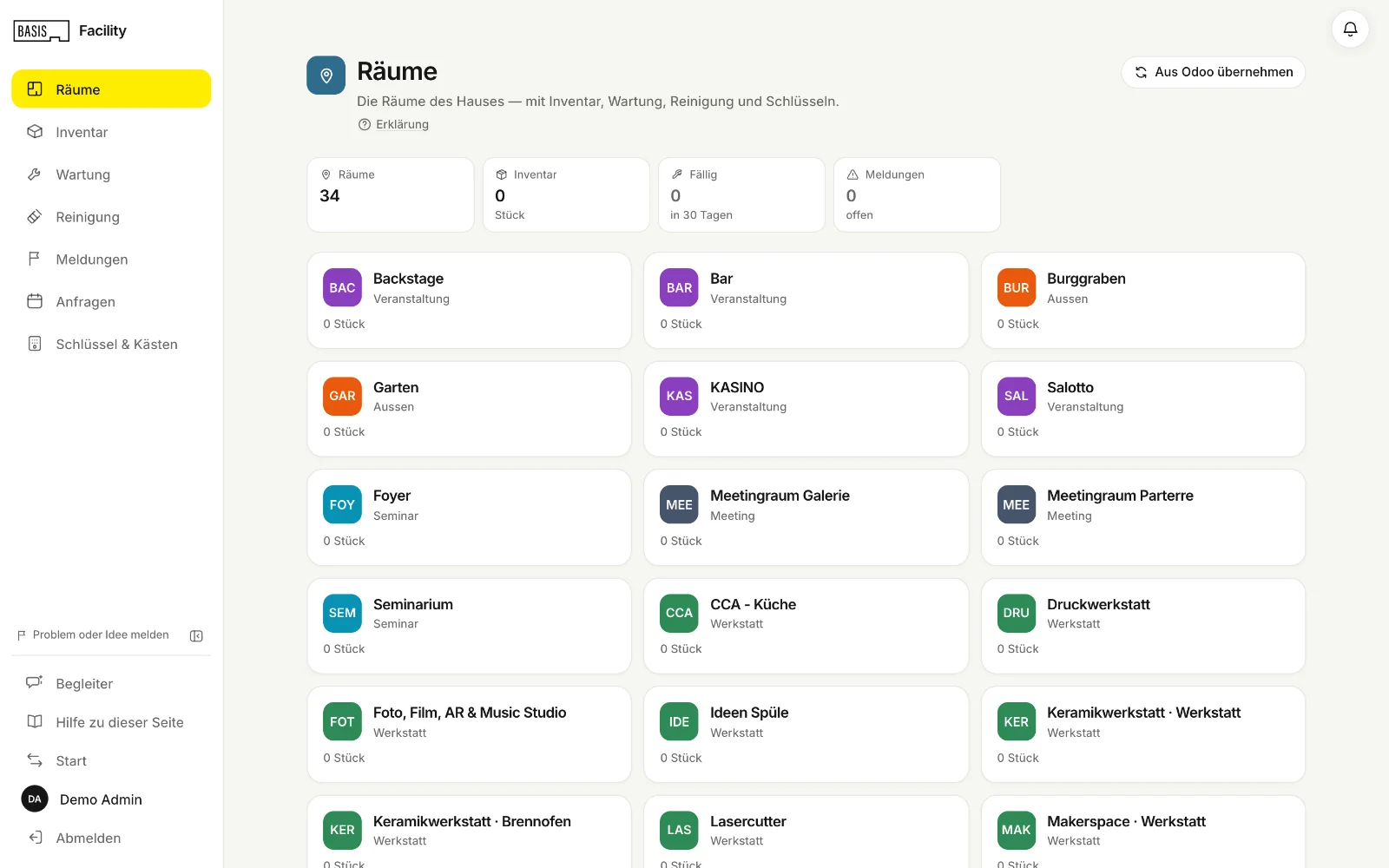Open the Lasercutter card title
This screenshot has width=1389, height=868.
tap(748, 821)
